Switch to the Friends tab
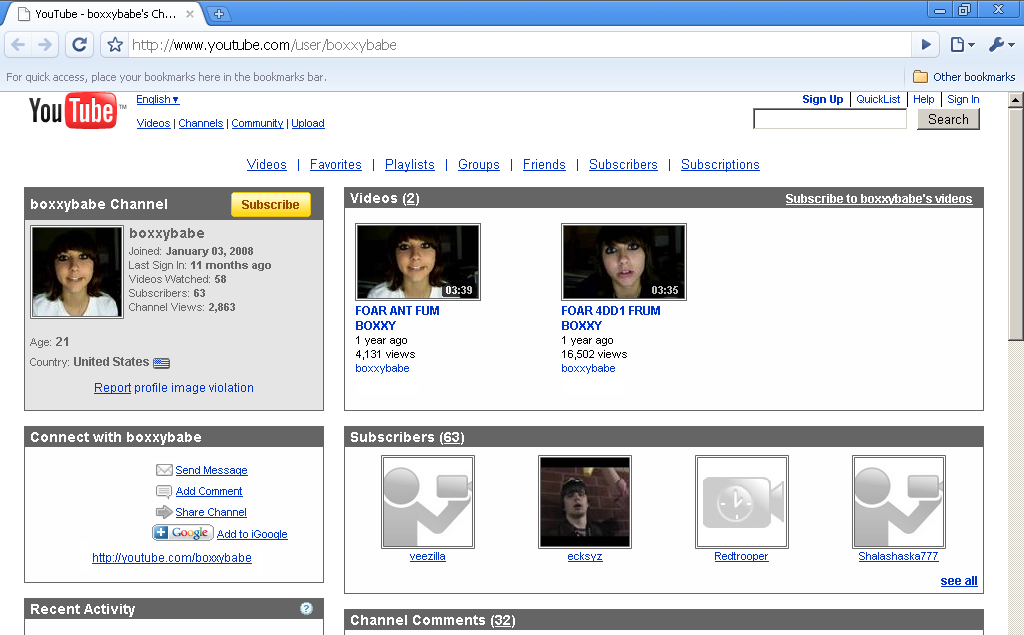The width and height of the screenshot is (1024, 635). point(544,165)
